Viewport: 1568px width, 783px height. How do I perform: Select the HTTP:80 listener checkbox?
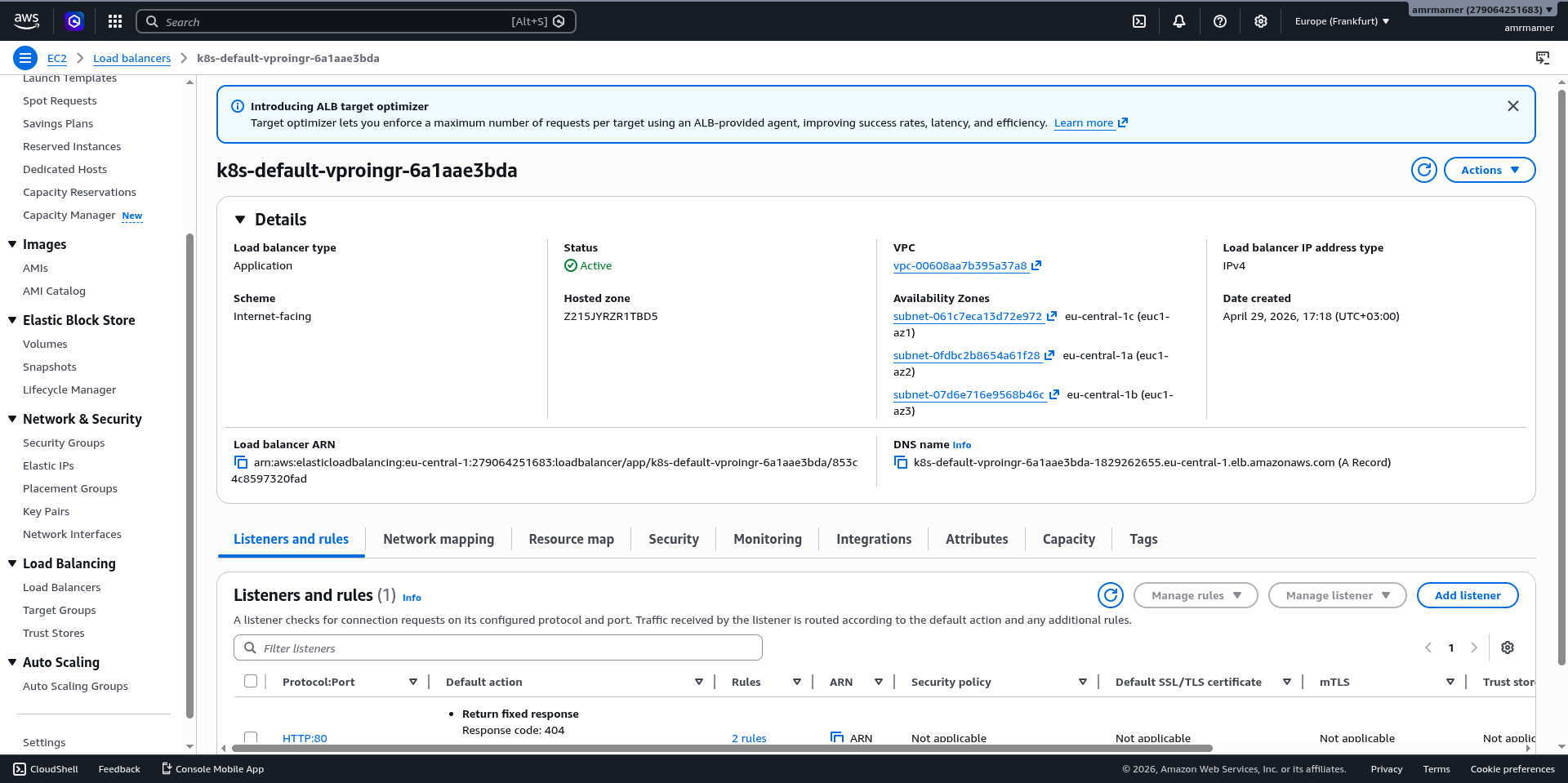point(251,737)
